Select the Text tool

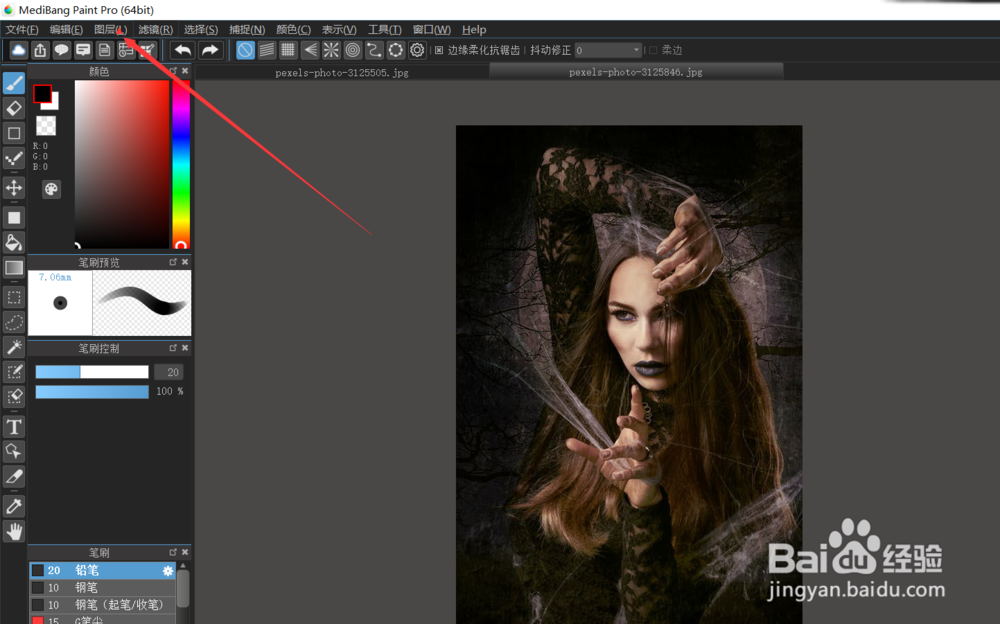tap(14, 427)
